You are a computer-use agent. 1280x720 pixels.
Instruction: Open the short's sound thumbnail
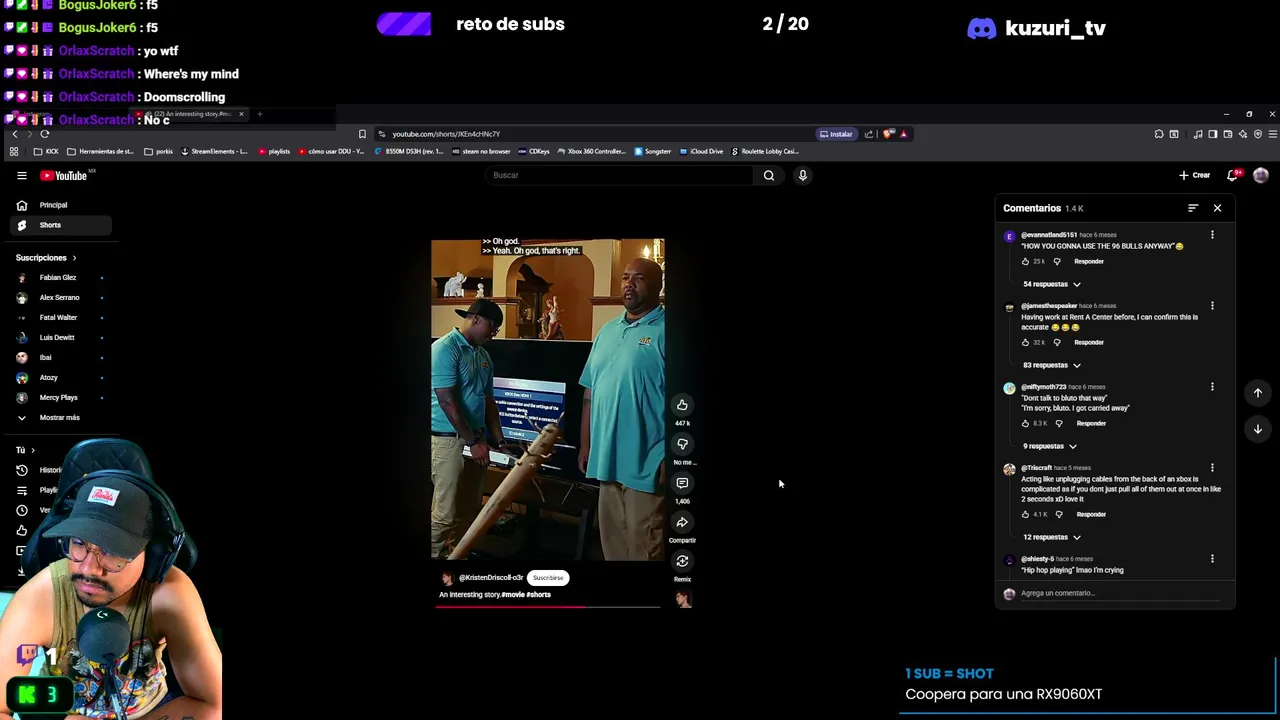tap(683, 599)
